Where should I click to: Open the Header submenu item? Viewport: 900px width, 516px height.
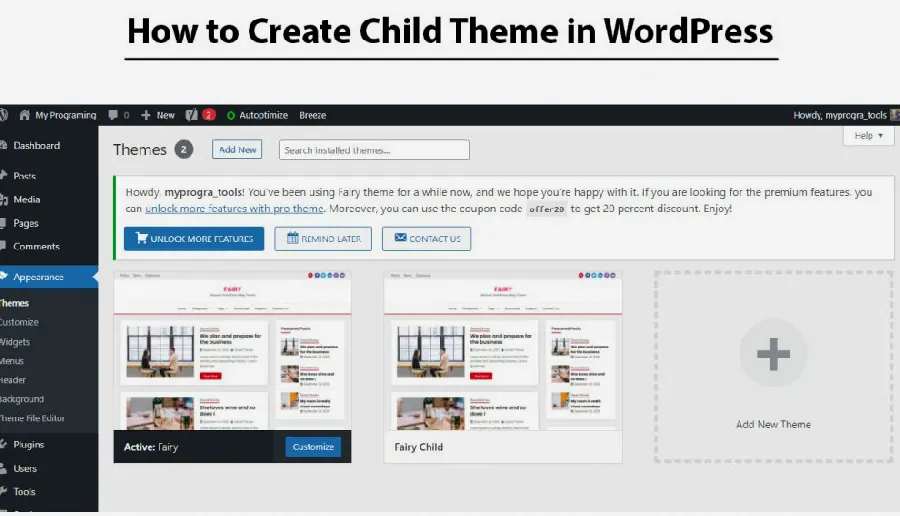point(13,379)
